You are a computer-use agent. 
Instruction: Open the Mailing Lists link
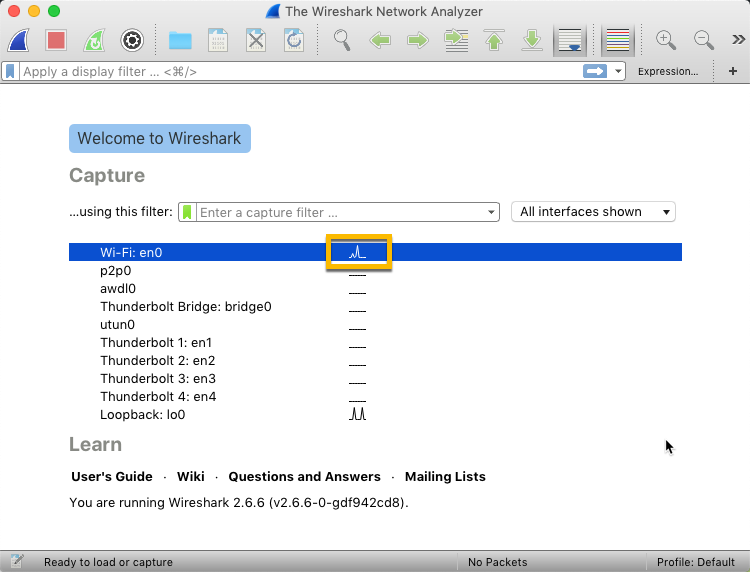(x=445, y=476)
